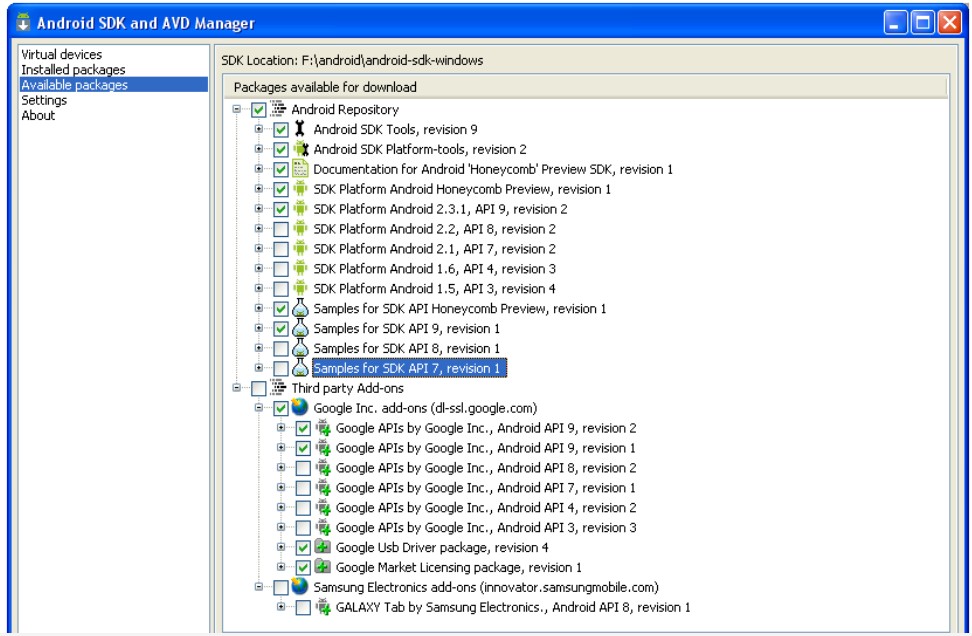The width and height of the screenshot is (972, 636).
Task: Click Android robot icon for SDK Platform 1.5
Action: 300,288
